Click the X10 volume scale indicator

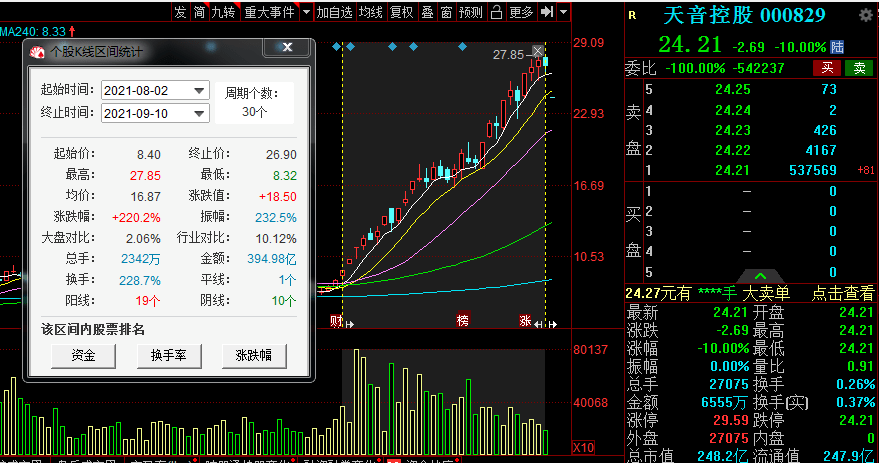(x=584, y=447)
